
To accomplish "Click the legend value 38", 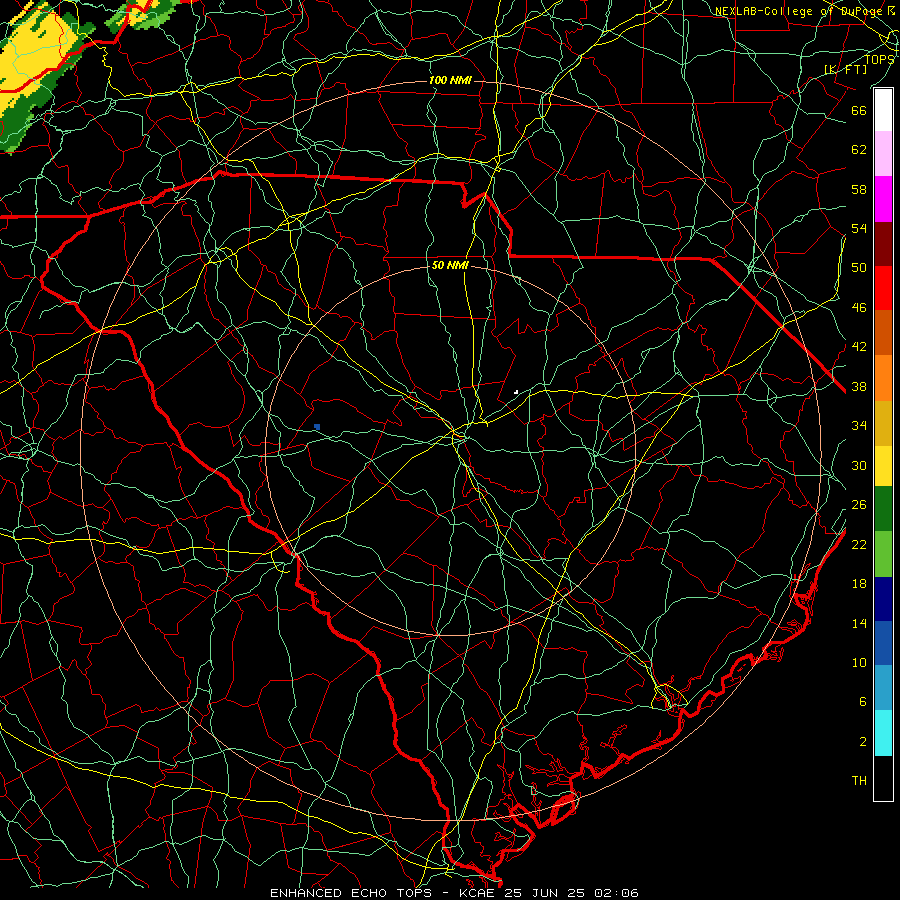I will pyautogui.click(x=859, y=386).
